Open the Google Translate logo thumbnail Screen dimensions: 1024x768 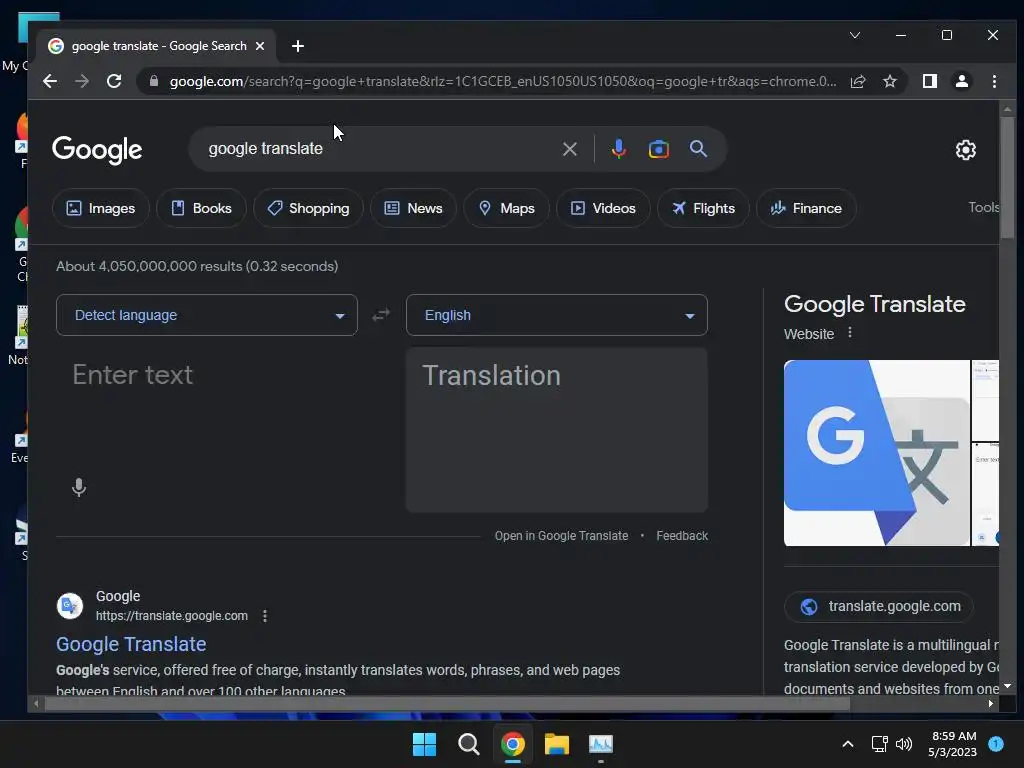click(876, 453)
